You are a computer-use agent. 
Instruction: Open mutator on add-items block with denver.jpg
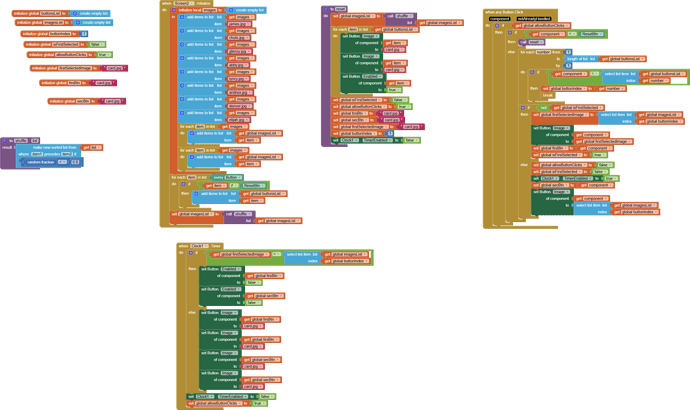coord(182,99)
